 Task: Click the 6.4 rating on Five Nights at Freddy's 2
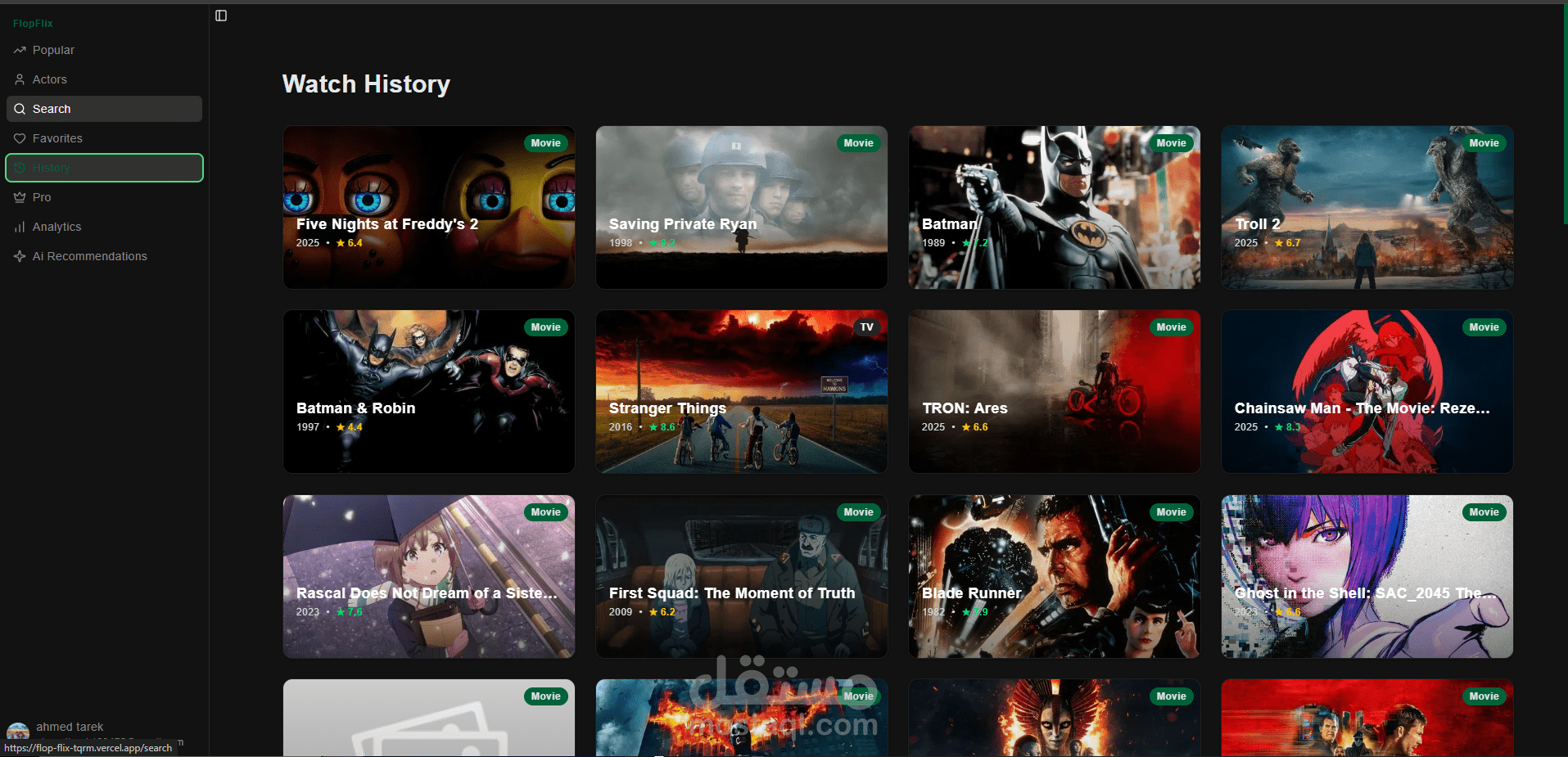pyautogui.click(x=349, y=243)
